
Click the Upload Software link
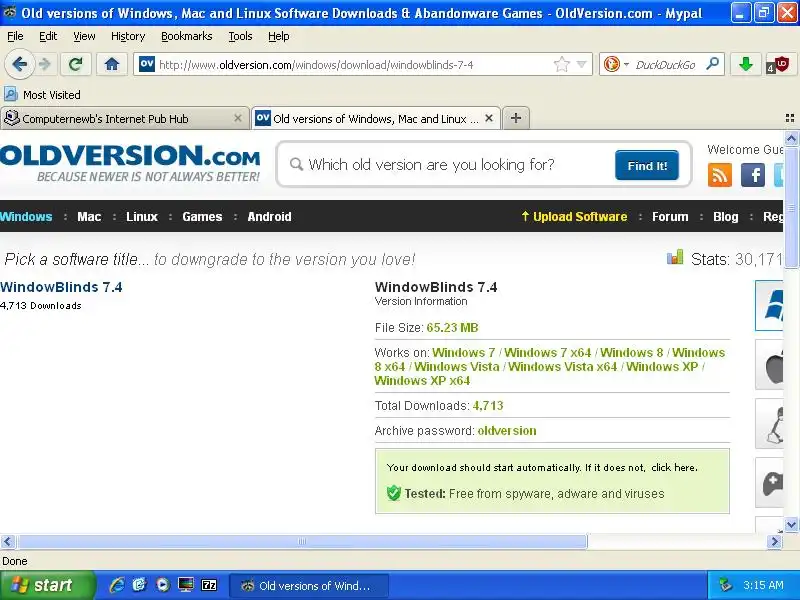coord(574,217)
